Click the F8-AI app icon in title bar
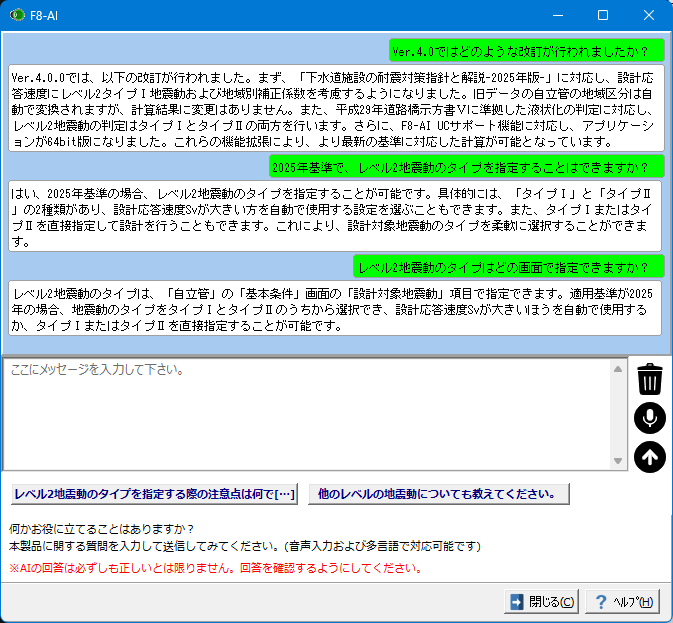The image size is (673, 623). (x=15, y=15)
